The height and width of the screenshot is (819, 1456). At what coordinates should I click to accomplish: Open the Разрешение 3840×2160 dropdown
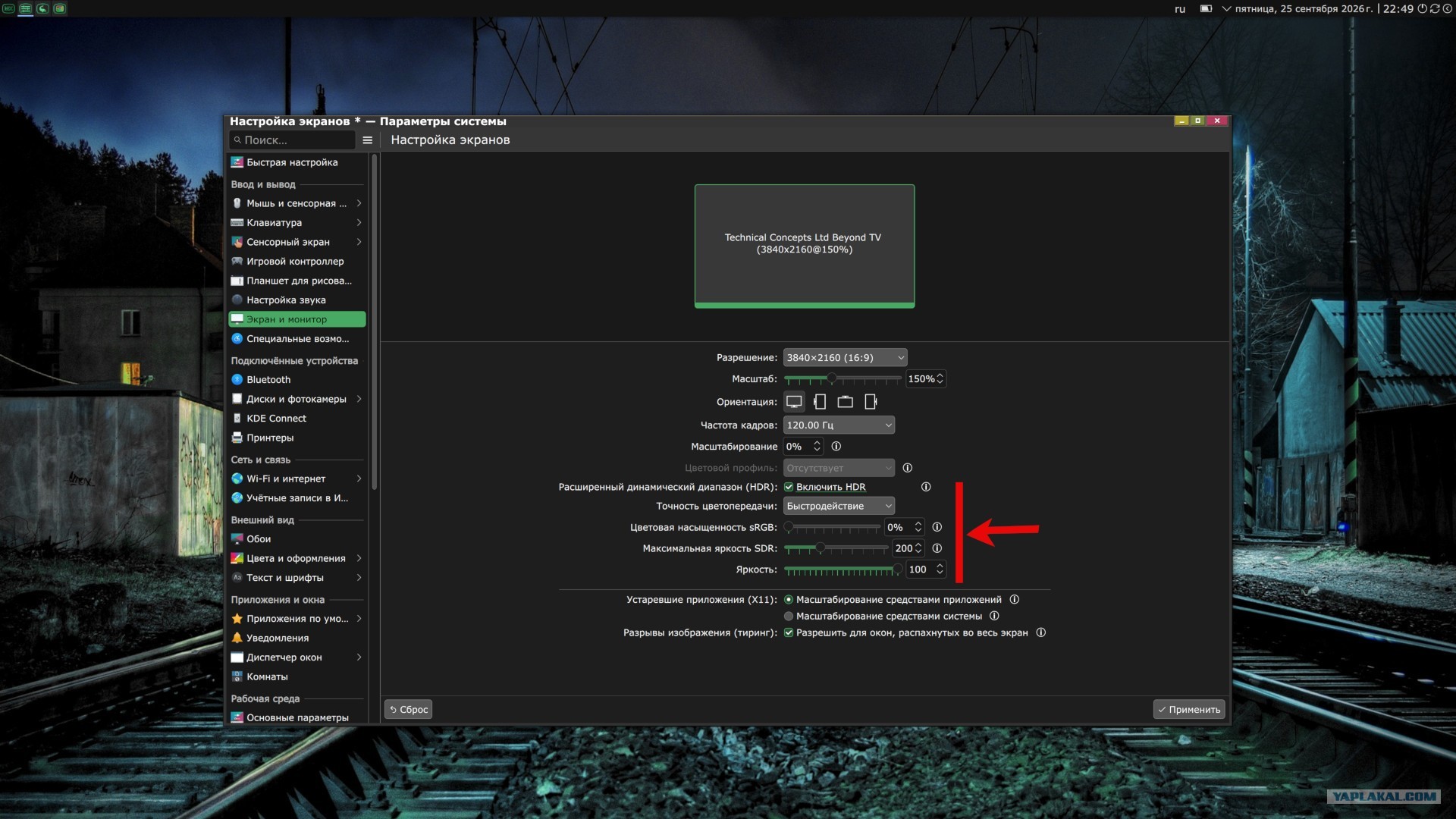click(845, 358)
